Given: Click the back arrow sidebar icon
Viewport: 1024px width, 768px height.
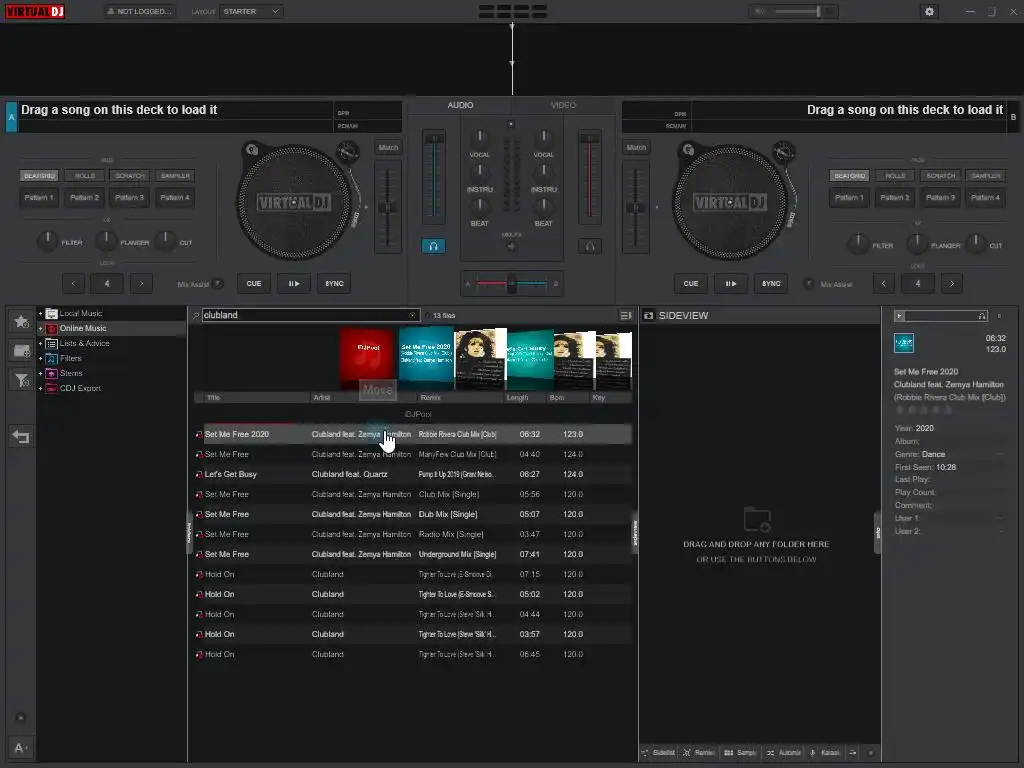Looking at the screenshot, I should point(21,436).
